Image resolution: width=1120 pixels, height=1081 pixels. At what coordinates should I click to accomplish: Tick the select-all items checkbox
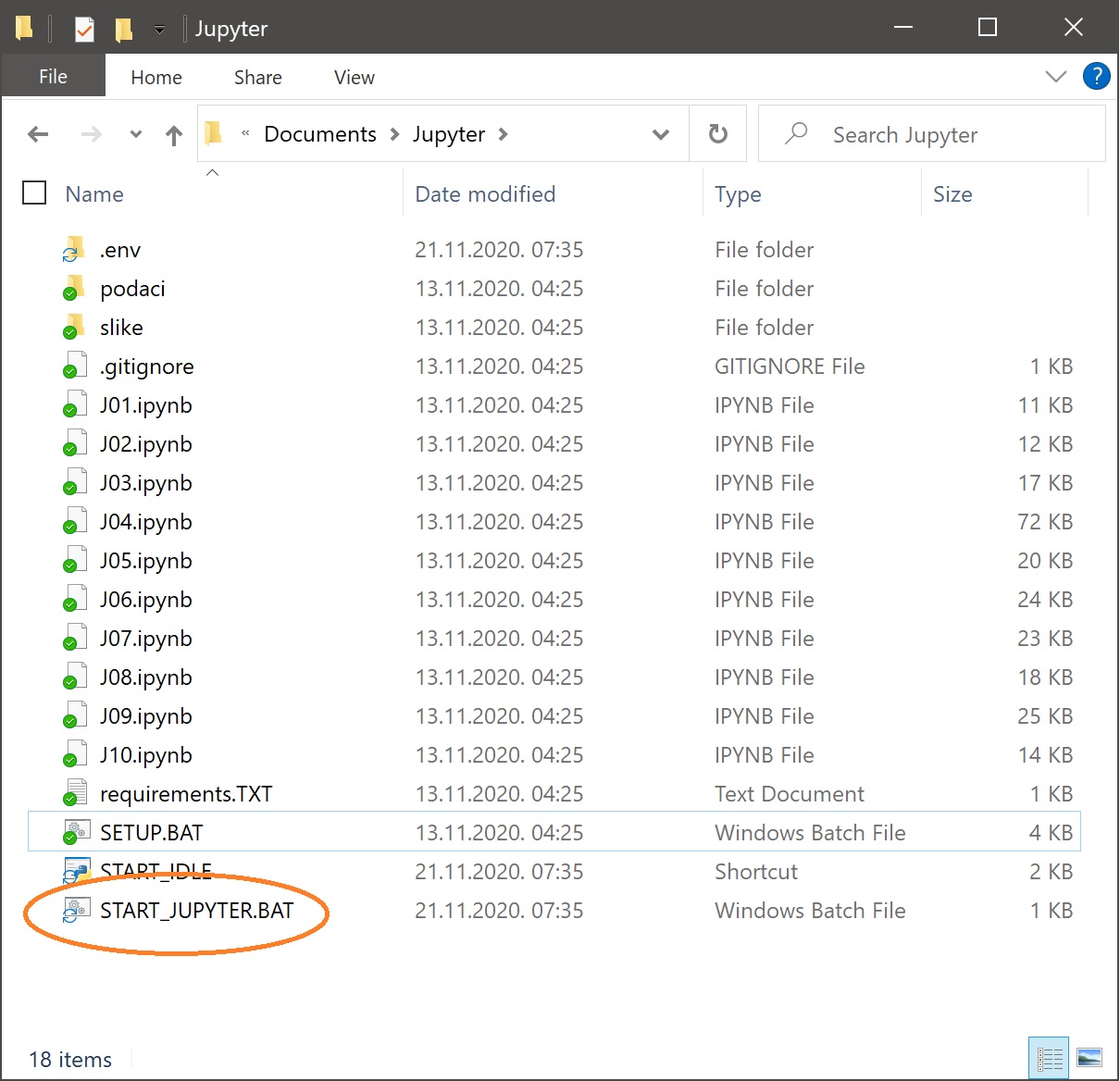coord(34,193)
